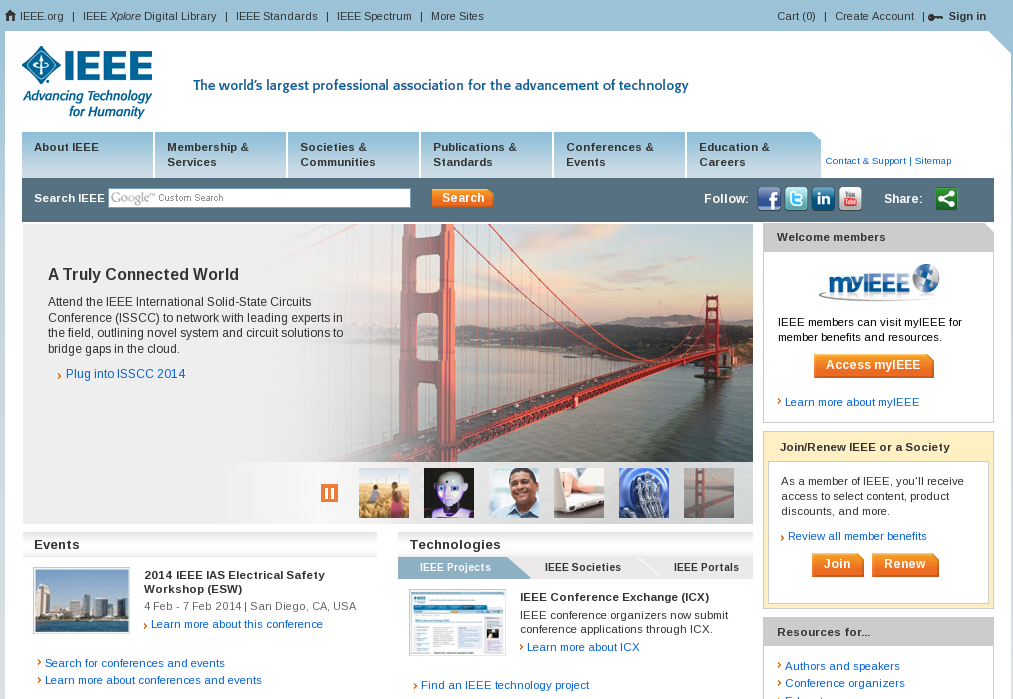Open the San Diego skyline event image

[x=81, y=600]
